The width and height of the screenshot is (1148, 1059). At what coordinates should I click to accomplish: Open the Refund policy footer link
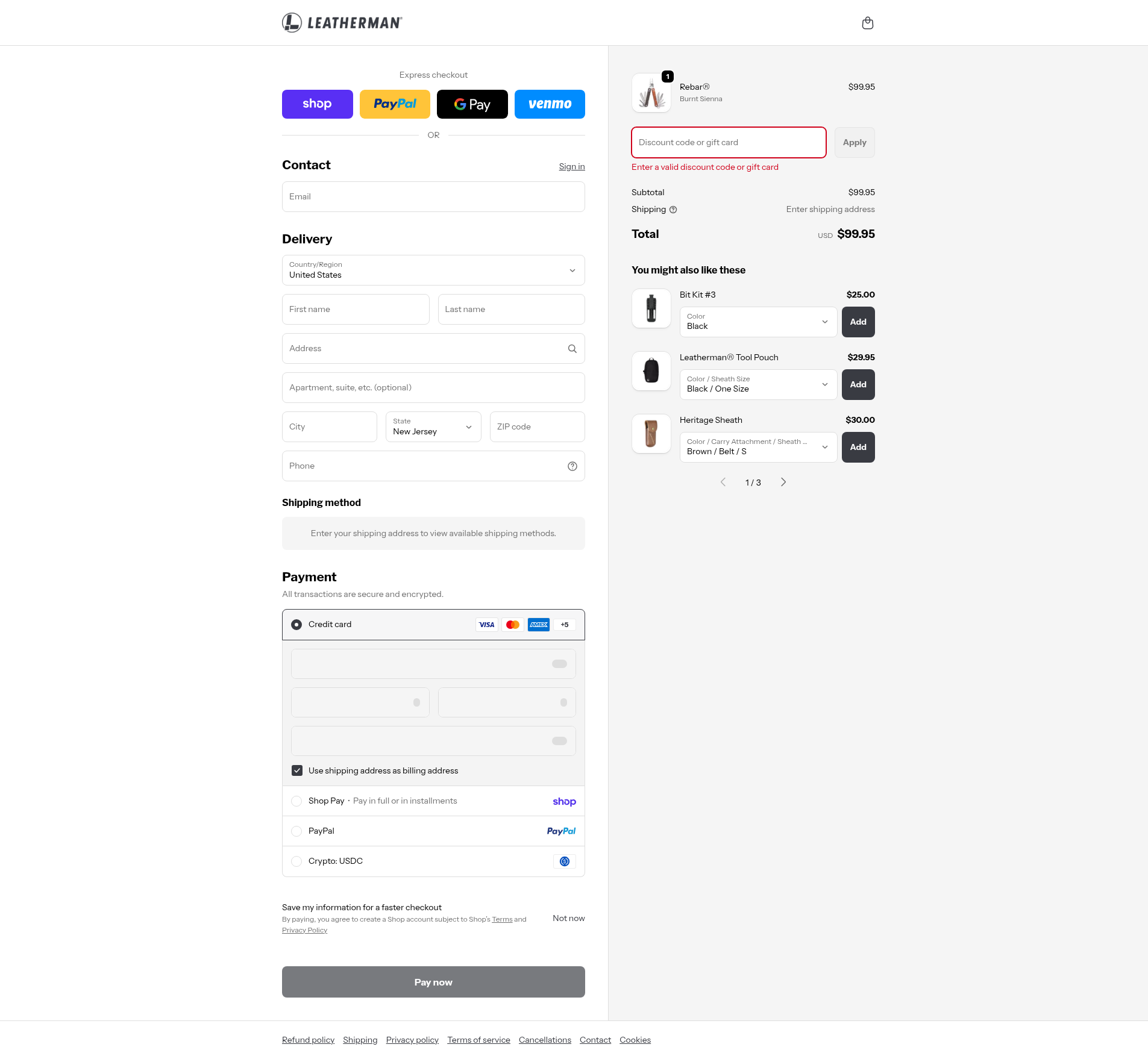point(308,1040)
